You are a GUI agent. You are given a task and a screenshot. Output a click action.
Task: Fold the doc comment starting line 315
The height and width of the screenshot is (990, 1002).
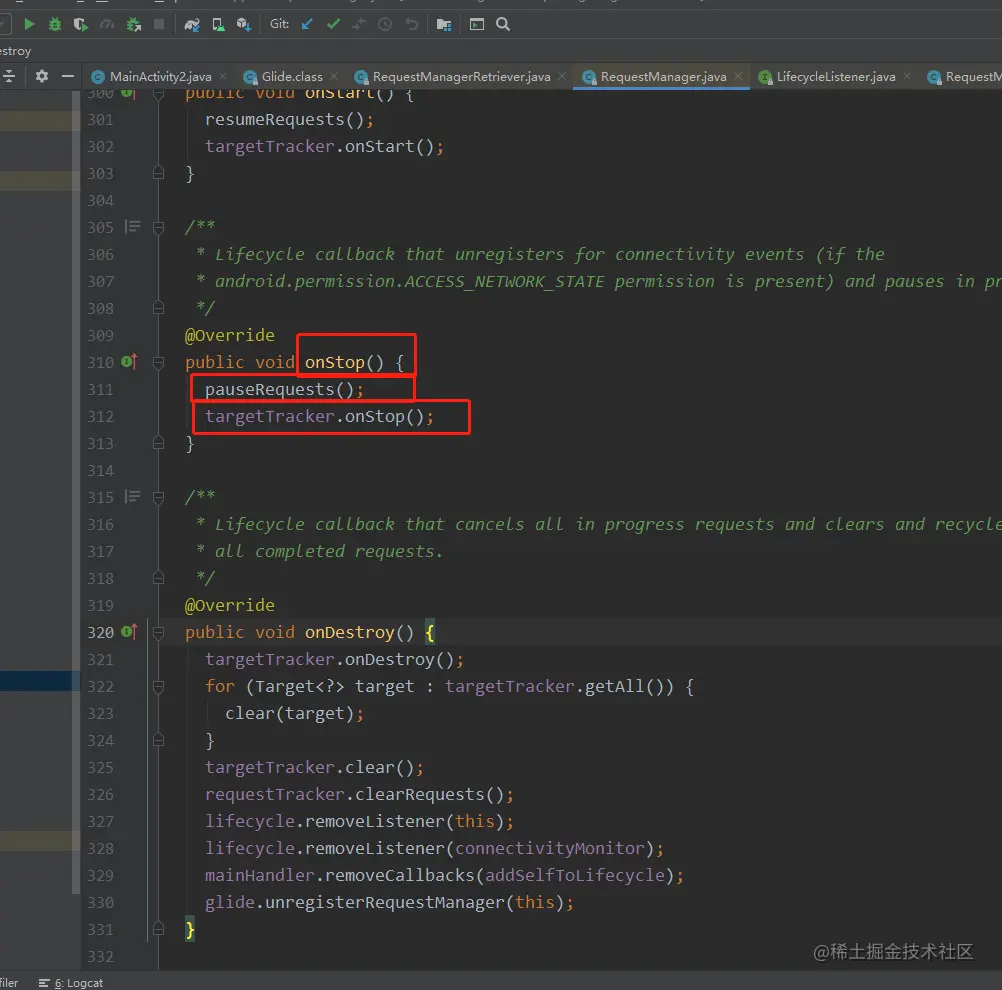pyautogui.click(x=158, y=498)
